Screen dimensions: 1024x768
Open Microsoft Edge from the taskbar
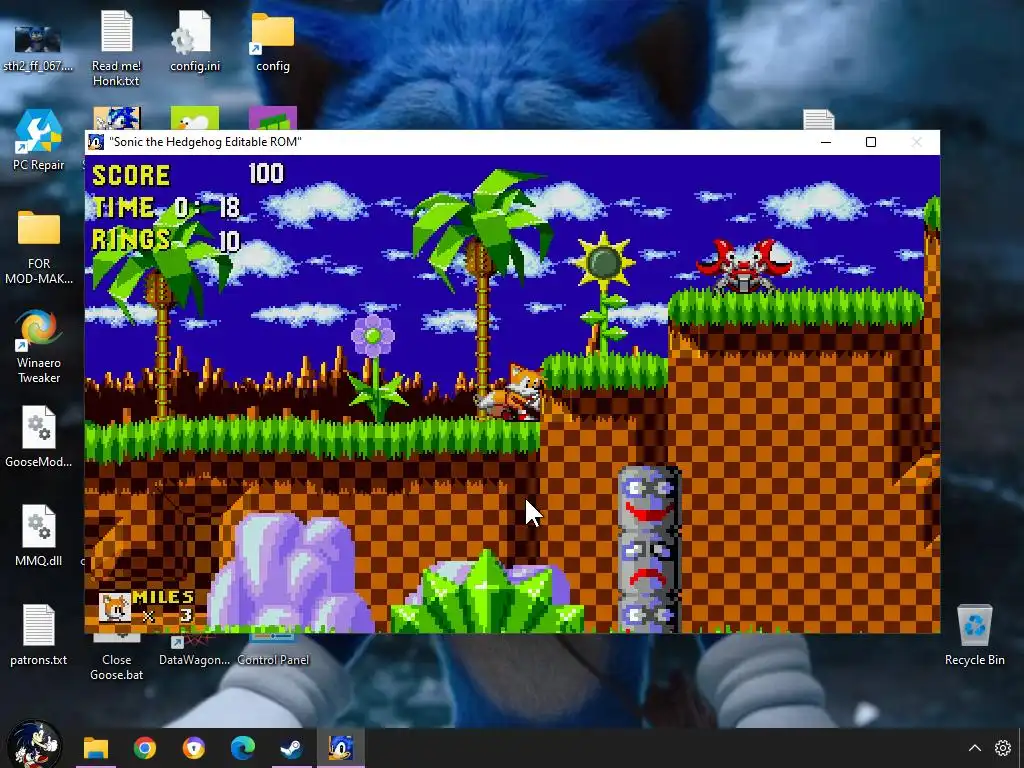pyautogui.click(x=243, y=748)
